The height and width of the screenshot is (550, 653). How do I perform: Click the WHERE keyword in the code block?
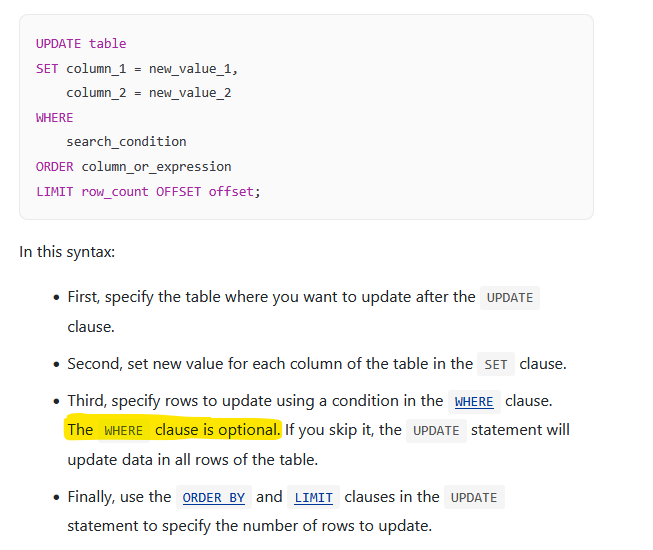[x=55, y=118]
